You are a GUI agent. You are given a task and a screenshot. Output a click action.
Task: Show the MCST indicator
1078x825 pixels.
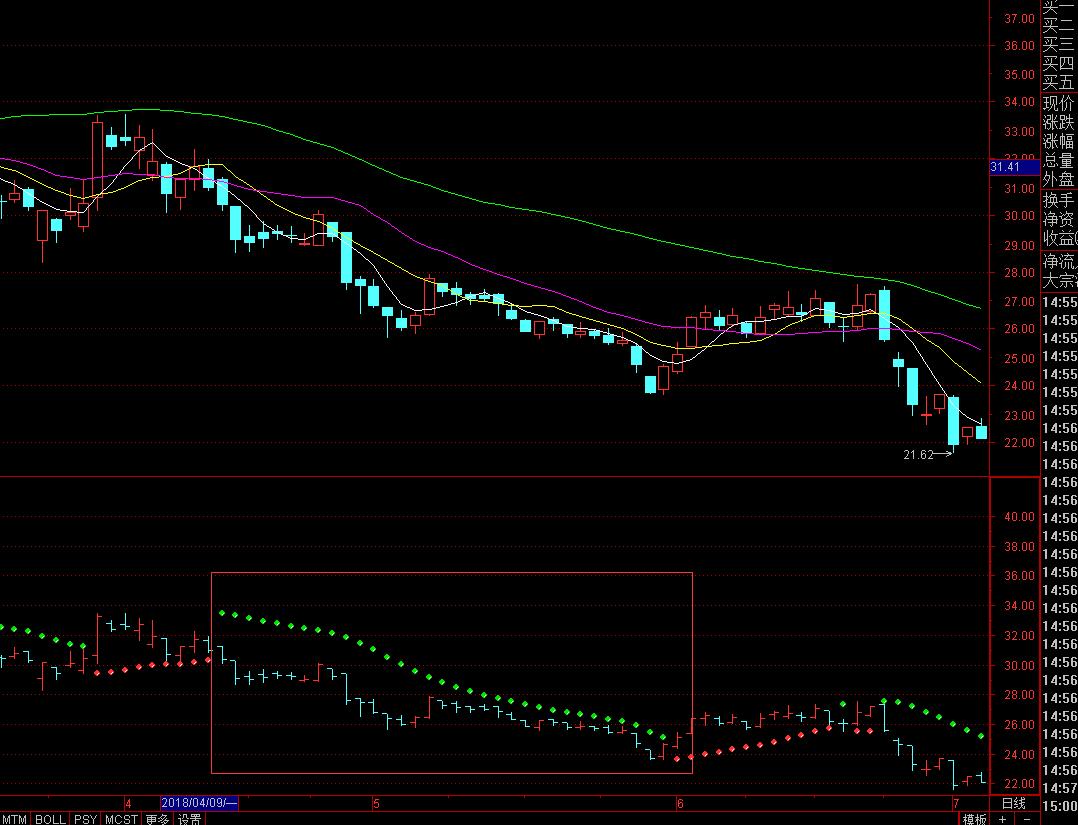tap(122, 819)
